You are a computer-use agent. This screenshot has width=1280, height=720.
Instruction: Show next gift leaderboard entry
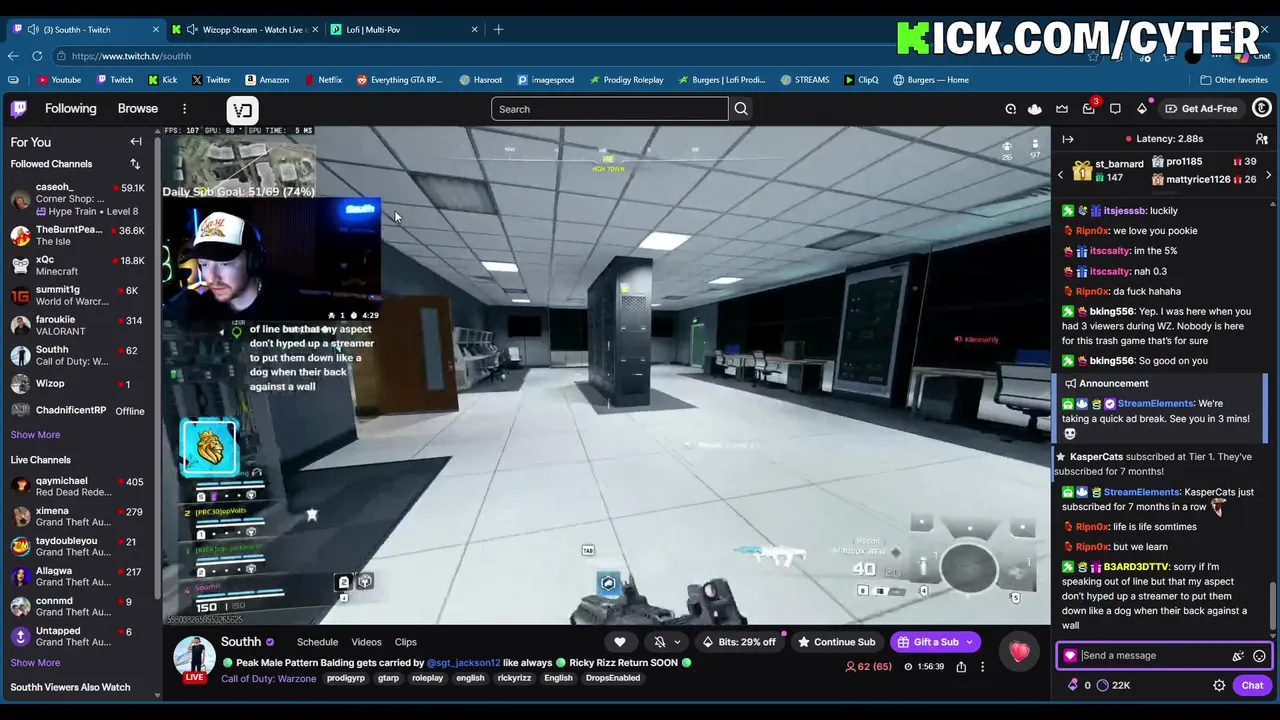1268,175
